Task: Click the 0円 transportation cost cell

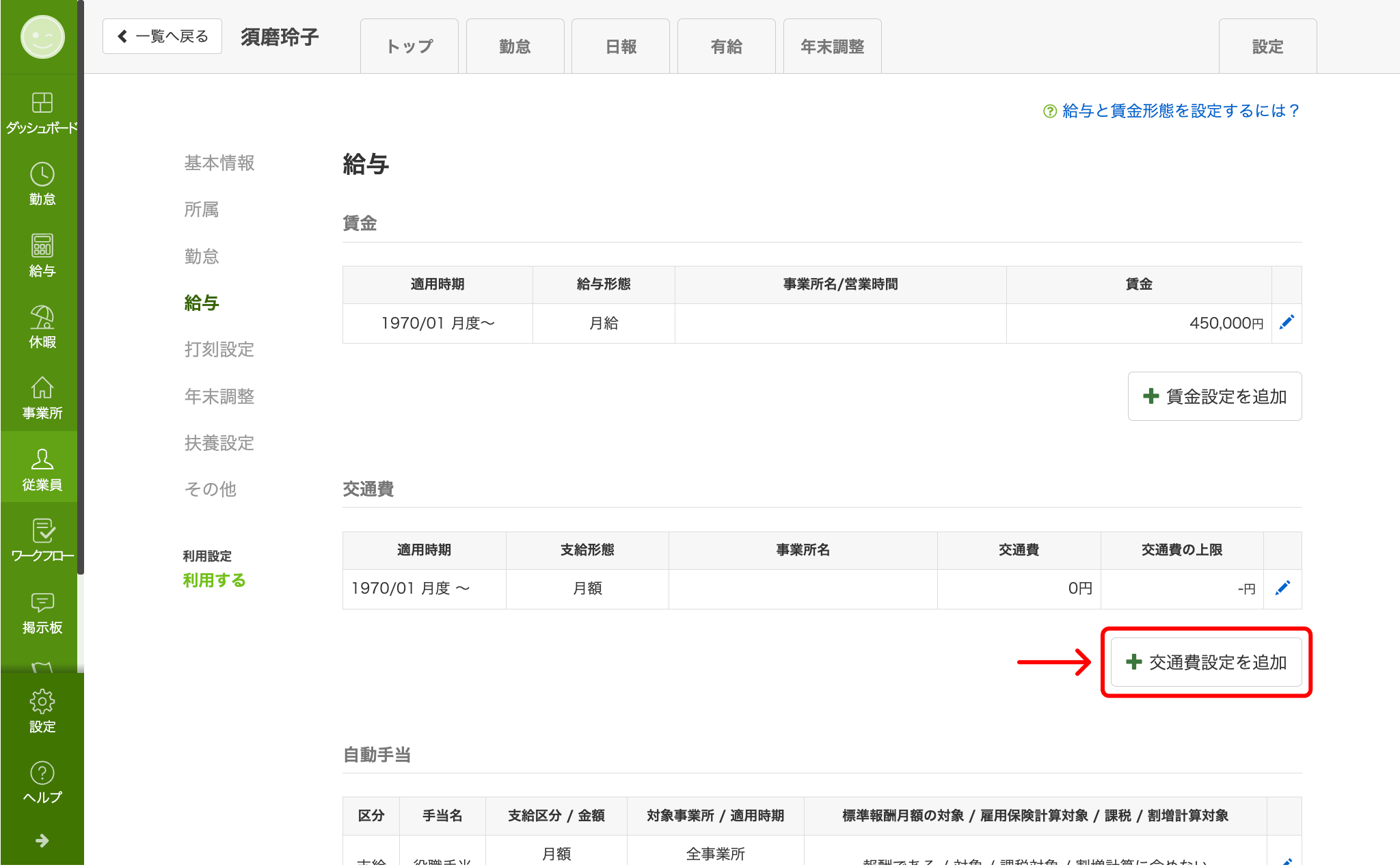Action: click(1019, 589)
